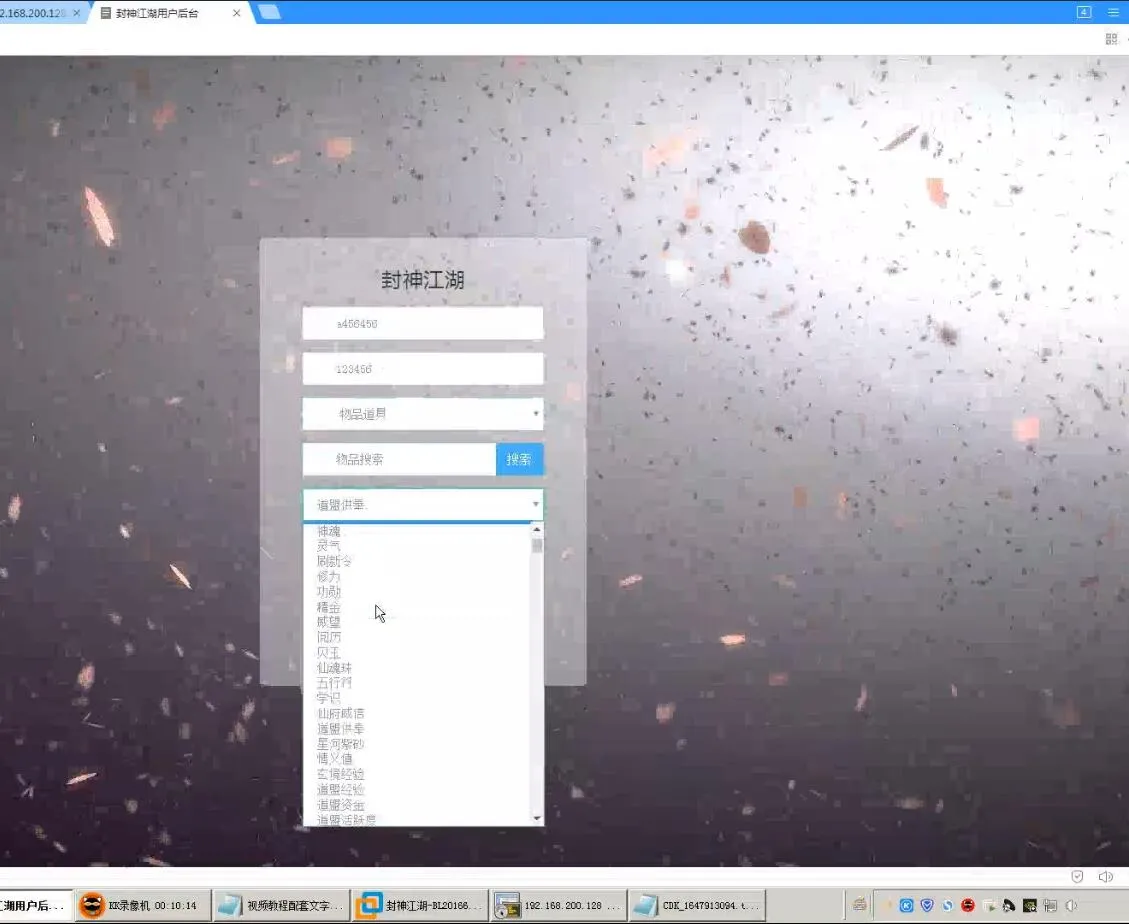The width and height of the screenshot is (1129, 924).
Task: Click the account field showing a456456
Action: click(423, 324)
